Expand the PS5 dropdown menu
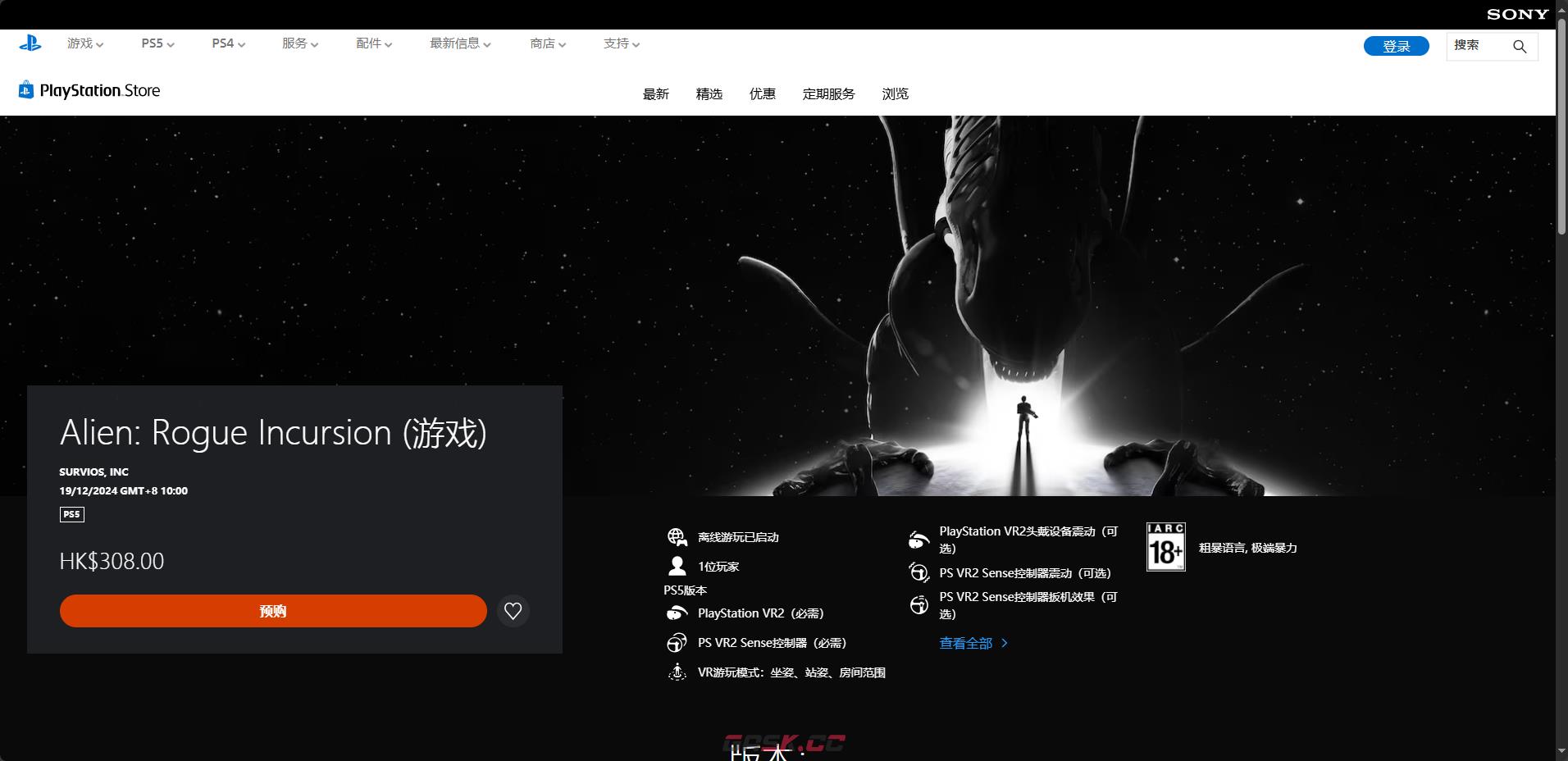1568x761 pixels. click(157, 43)
